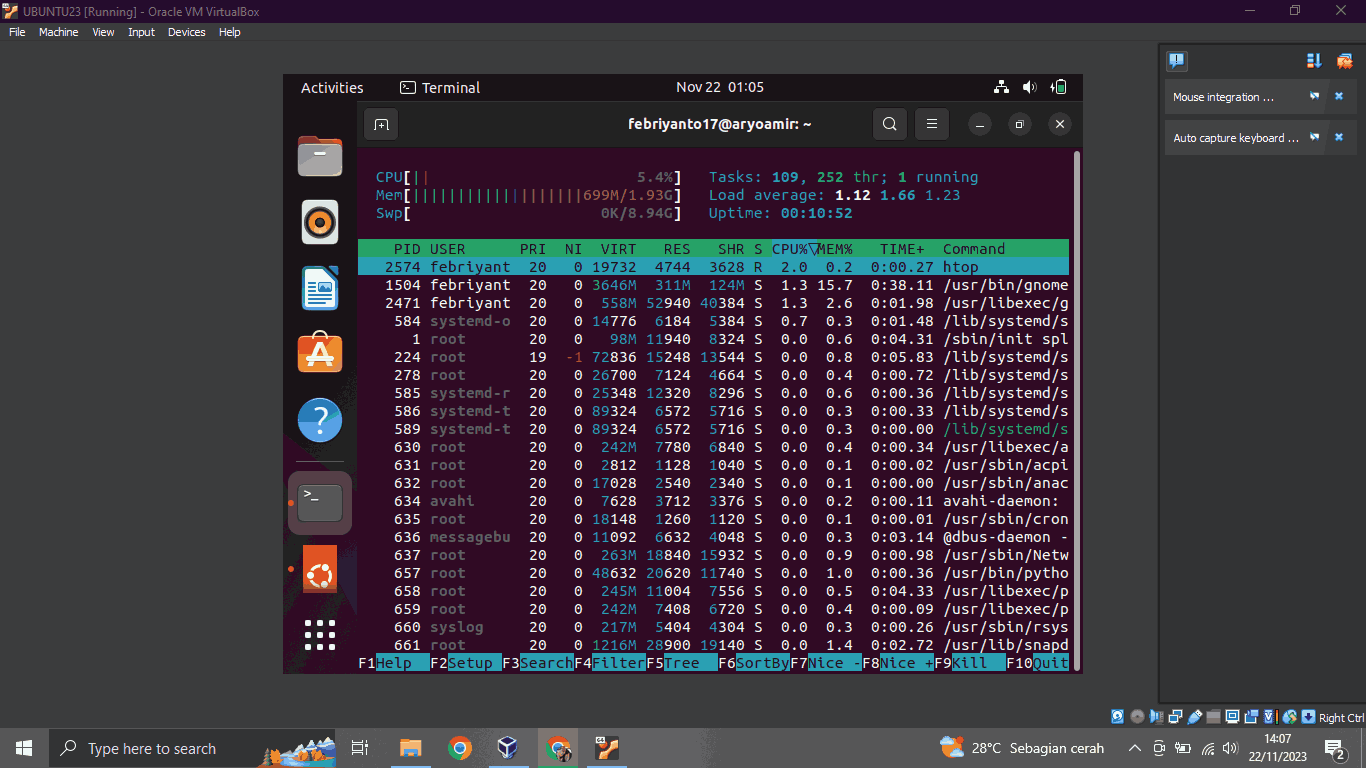1366x768 pixels.
Task: Click hard disk indicator in VirtualBox status bar
Action: click(x=1118, y=717)
